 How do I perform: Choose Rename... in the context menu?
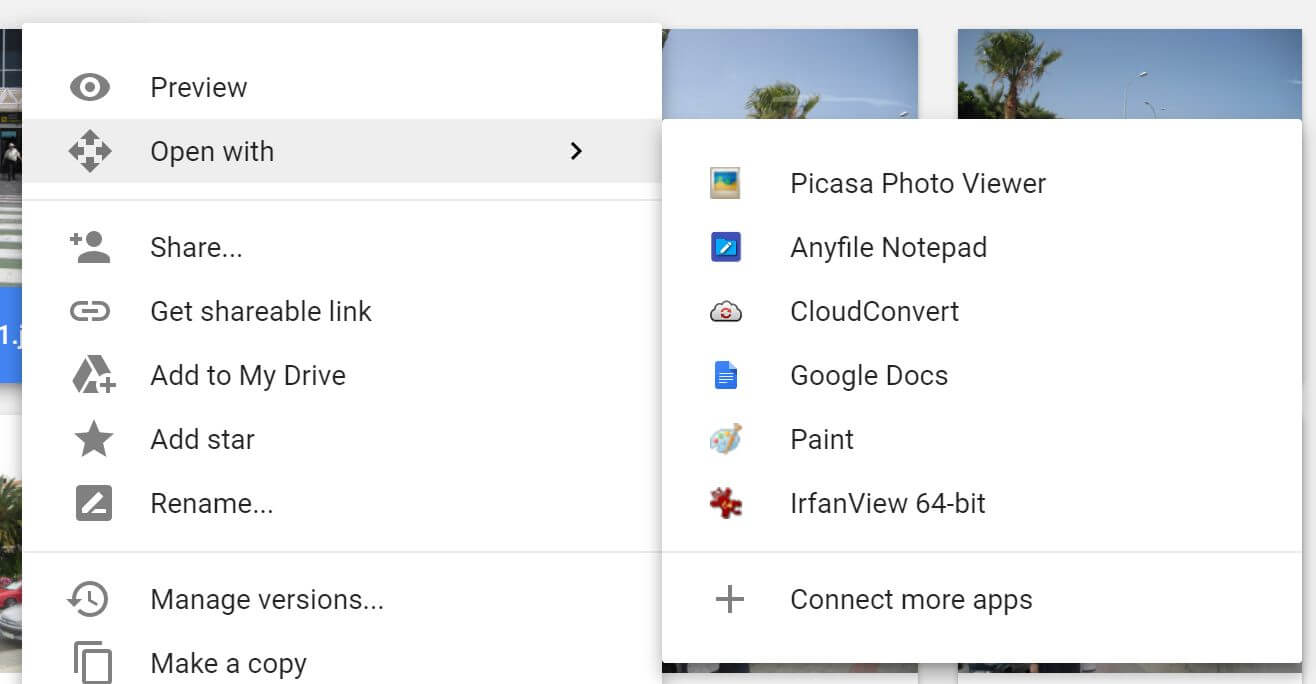[x=211, y=504]
